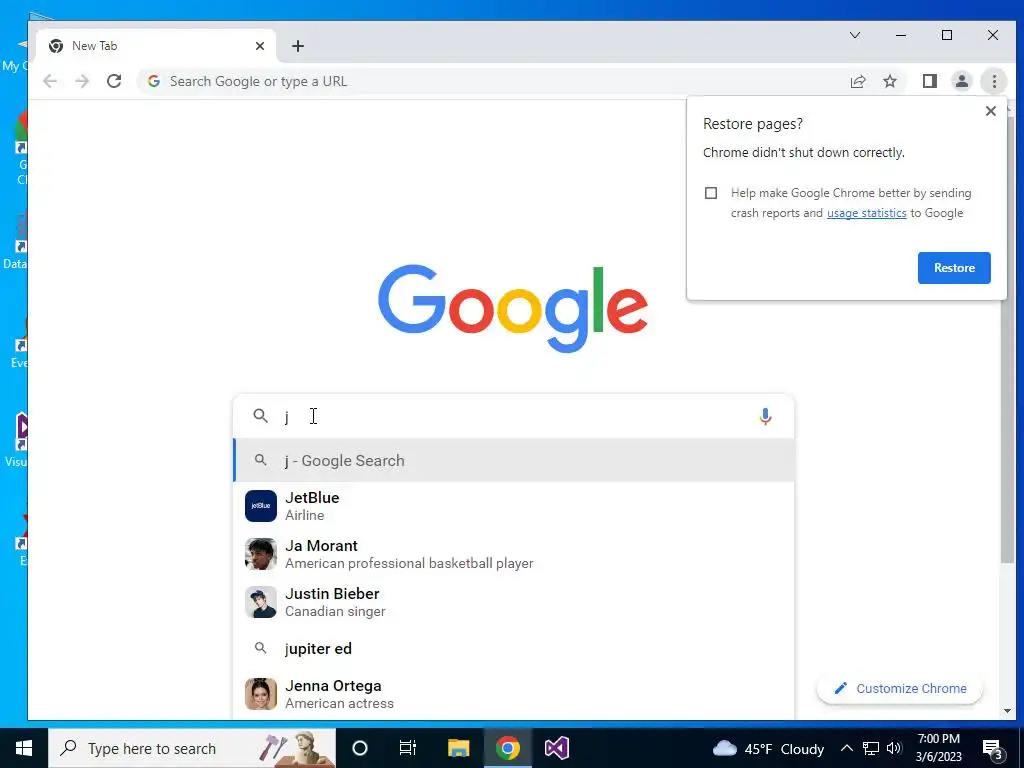Image resolution: width=1024 pixels, height=768 pixels.
Task: Choose the Ja Morant suggestion
Action: pyautogui.click(x=514, y=554)
